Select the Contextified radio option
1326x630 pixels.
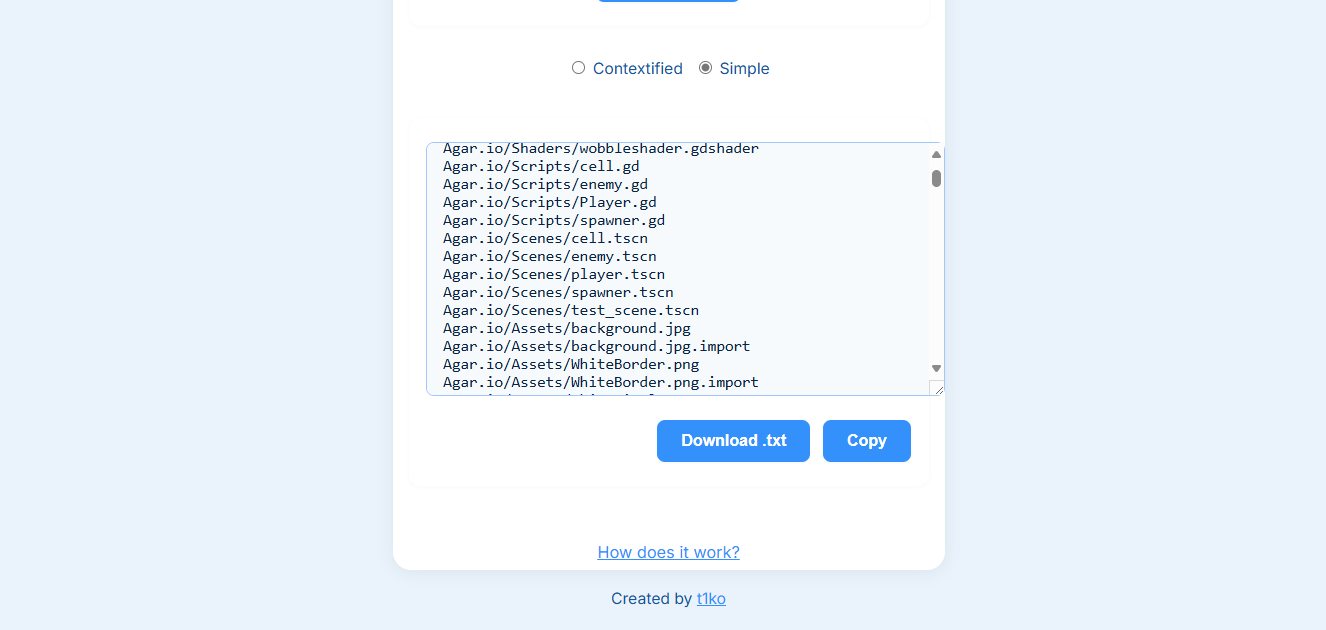578,68
